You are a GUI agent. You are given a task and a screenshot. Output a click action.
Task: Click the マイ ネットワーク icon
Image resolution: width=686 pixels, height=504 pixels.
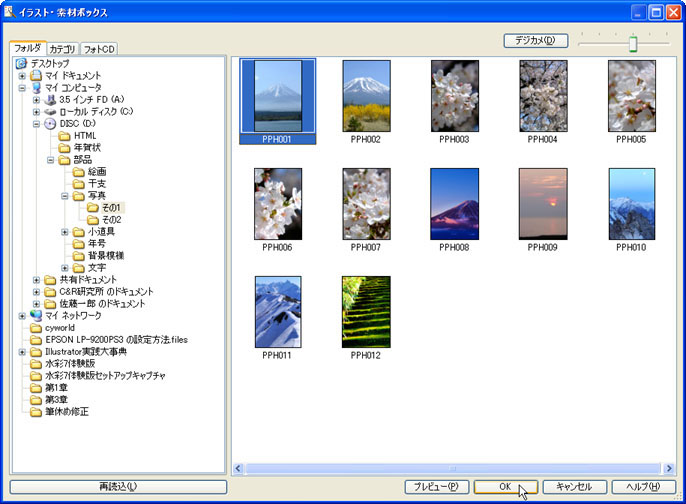point(36,316)
